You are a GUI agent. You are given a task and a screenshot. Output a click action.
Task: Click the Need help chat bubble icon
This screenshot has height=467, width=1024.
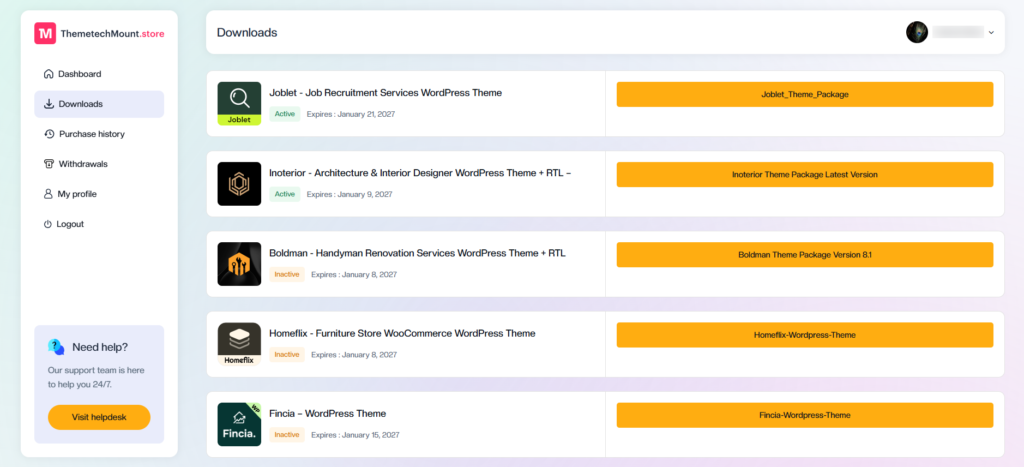tap(56, 347)
